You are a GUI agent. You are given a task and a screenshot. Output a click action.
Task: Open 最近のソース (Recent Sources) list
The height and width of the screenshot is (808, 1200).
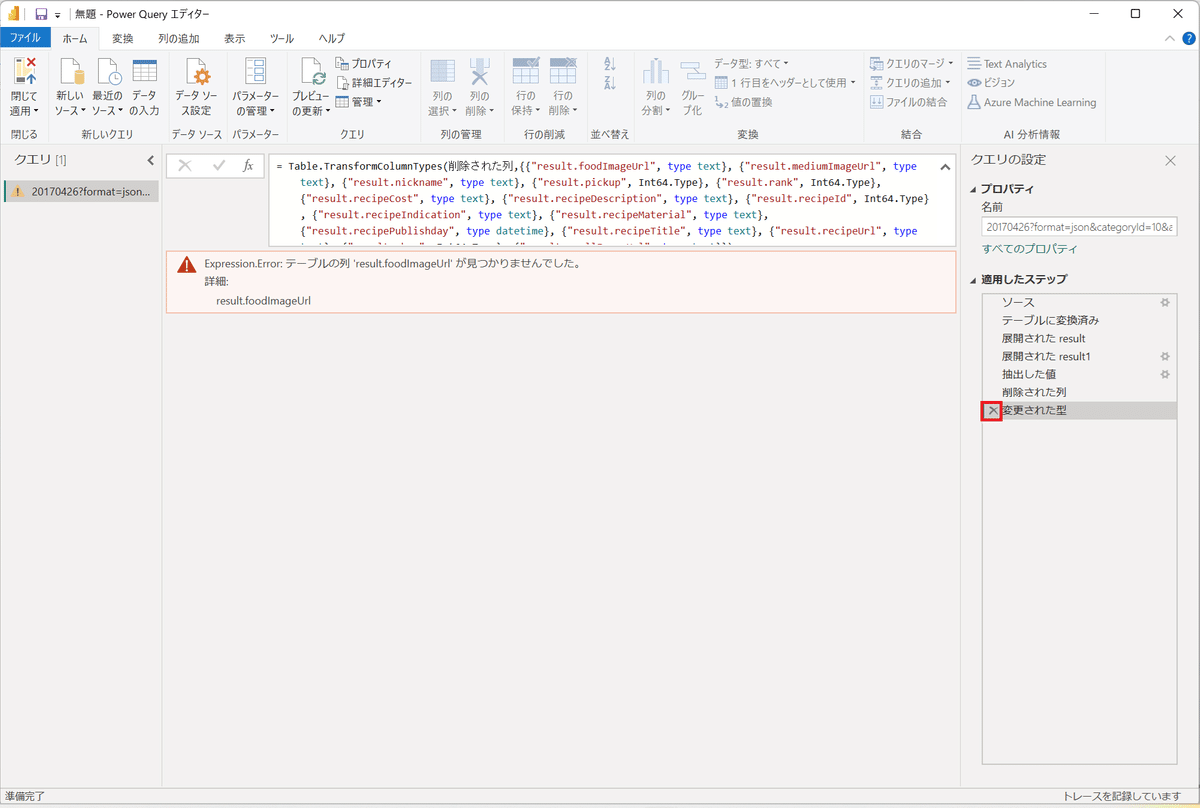(108, 88)
